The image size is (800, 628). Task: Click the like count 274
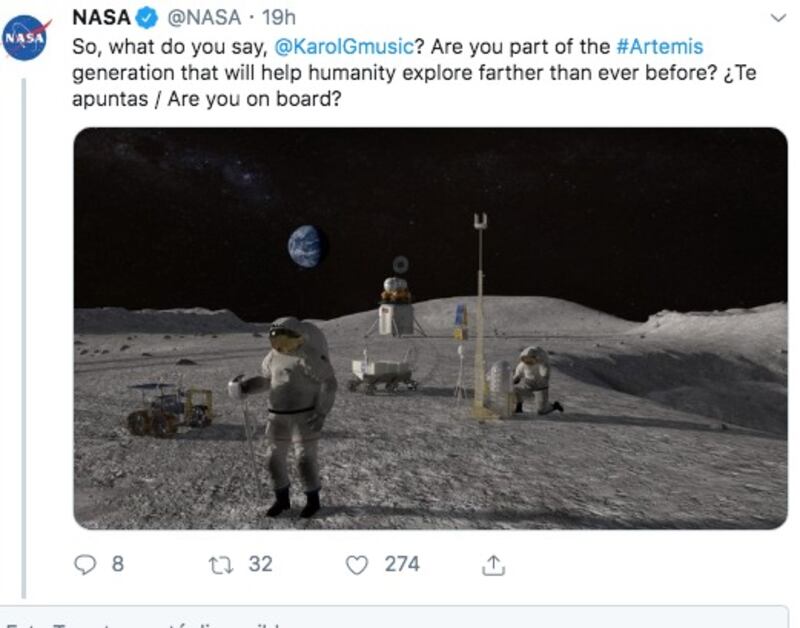click(402, 564)
